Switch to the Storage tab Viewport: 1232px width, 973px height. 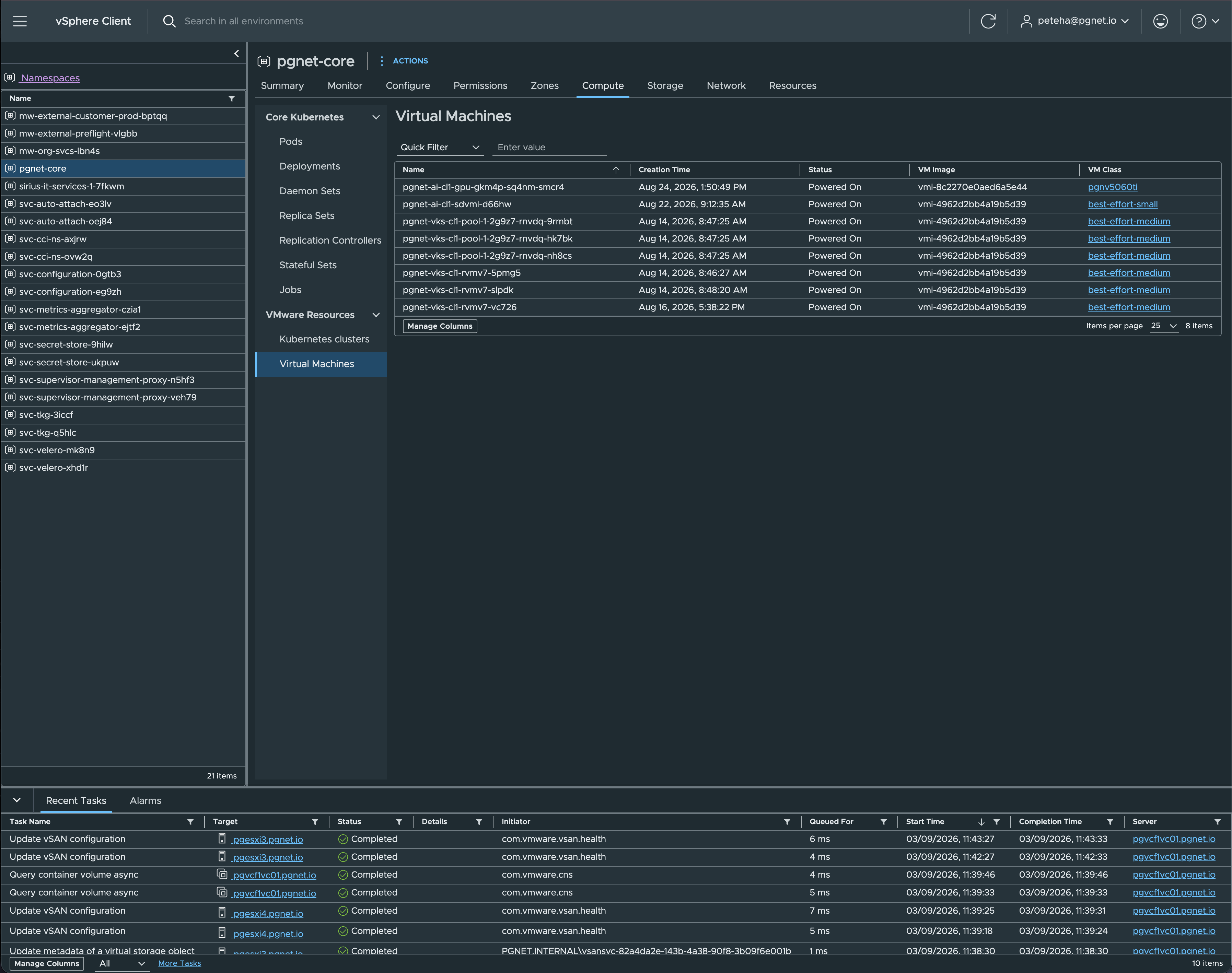tap(665, 85)
